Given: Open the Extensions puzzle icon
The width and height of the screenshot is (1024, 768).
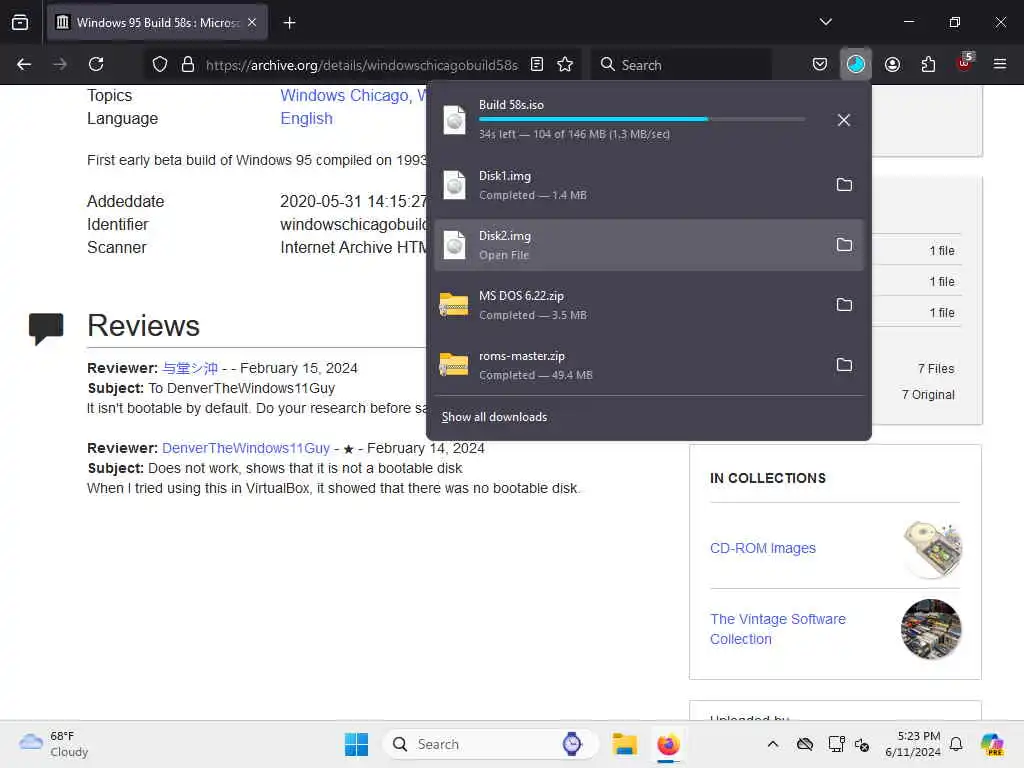Looking at the screenshot, I should [928, 64].
